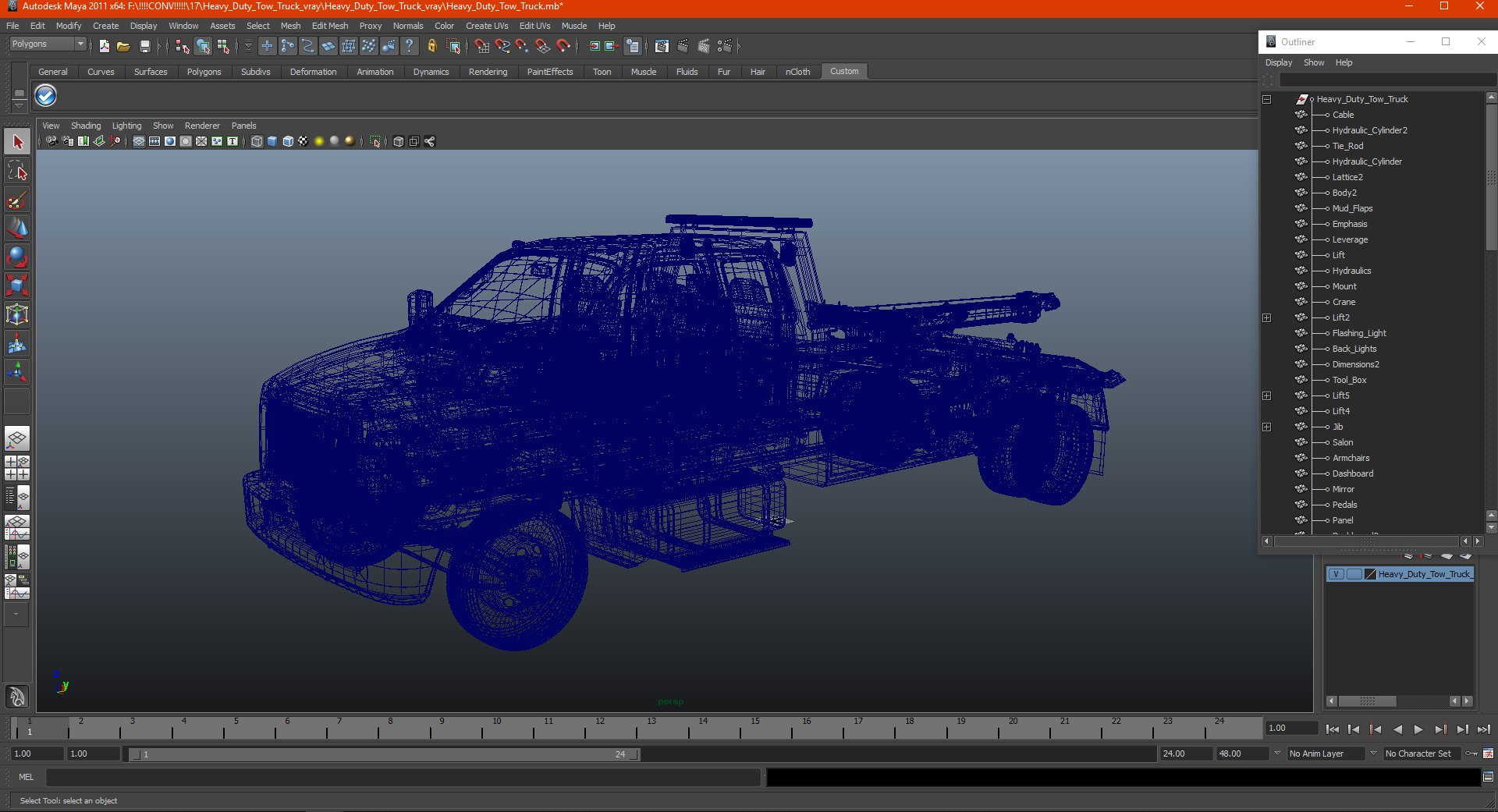Switch to Persp/Graph Editor layout

pos(17,527)
